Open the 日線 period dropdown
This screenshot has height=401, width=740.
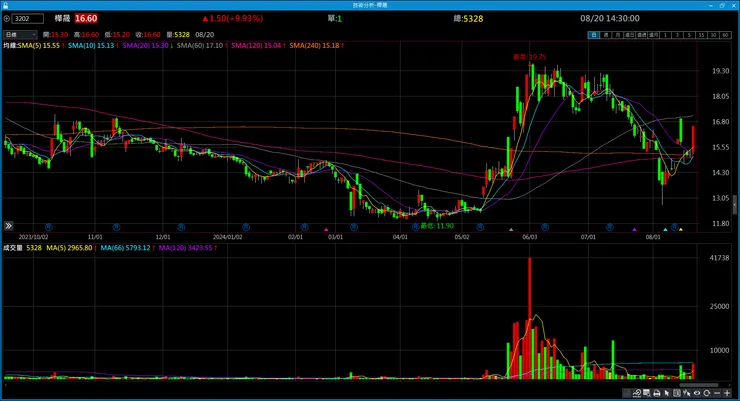pos(20,34)
